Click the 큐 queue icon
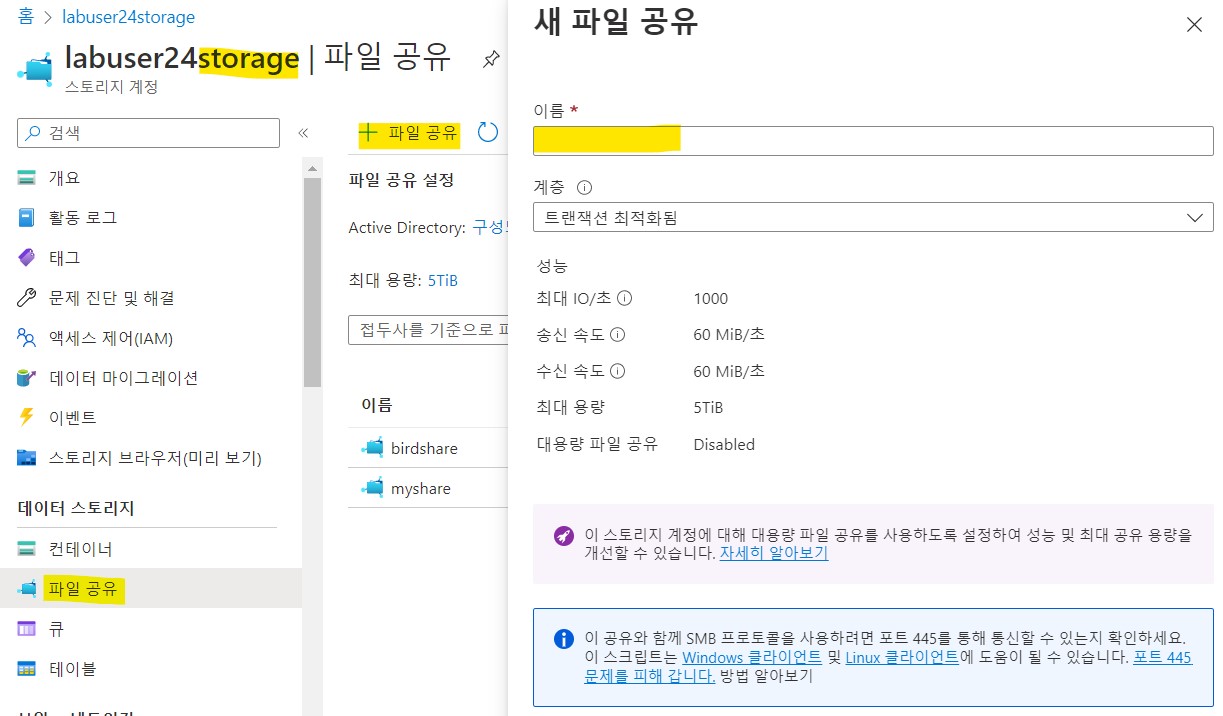 coord(27,629)
